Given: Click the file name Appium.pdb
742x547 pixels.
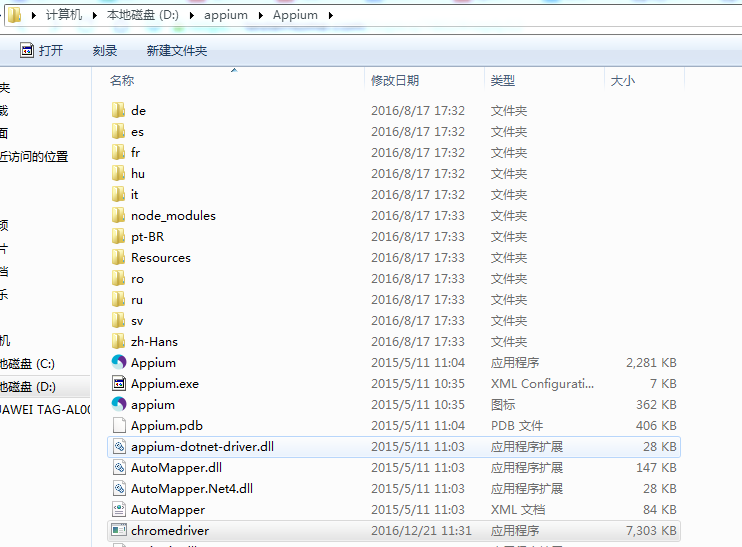Looking at the screenshot, I should pos(167,426).
